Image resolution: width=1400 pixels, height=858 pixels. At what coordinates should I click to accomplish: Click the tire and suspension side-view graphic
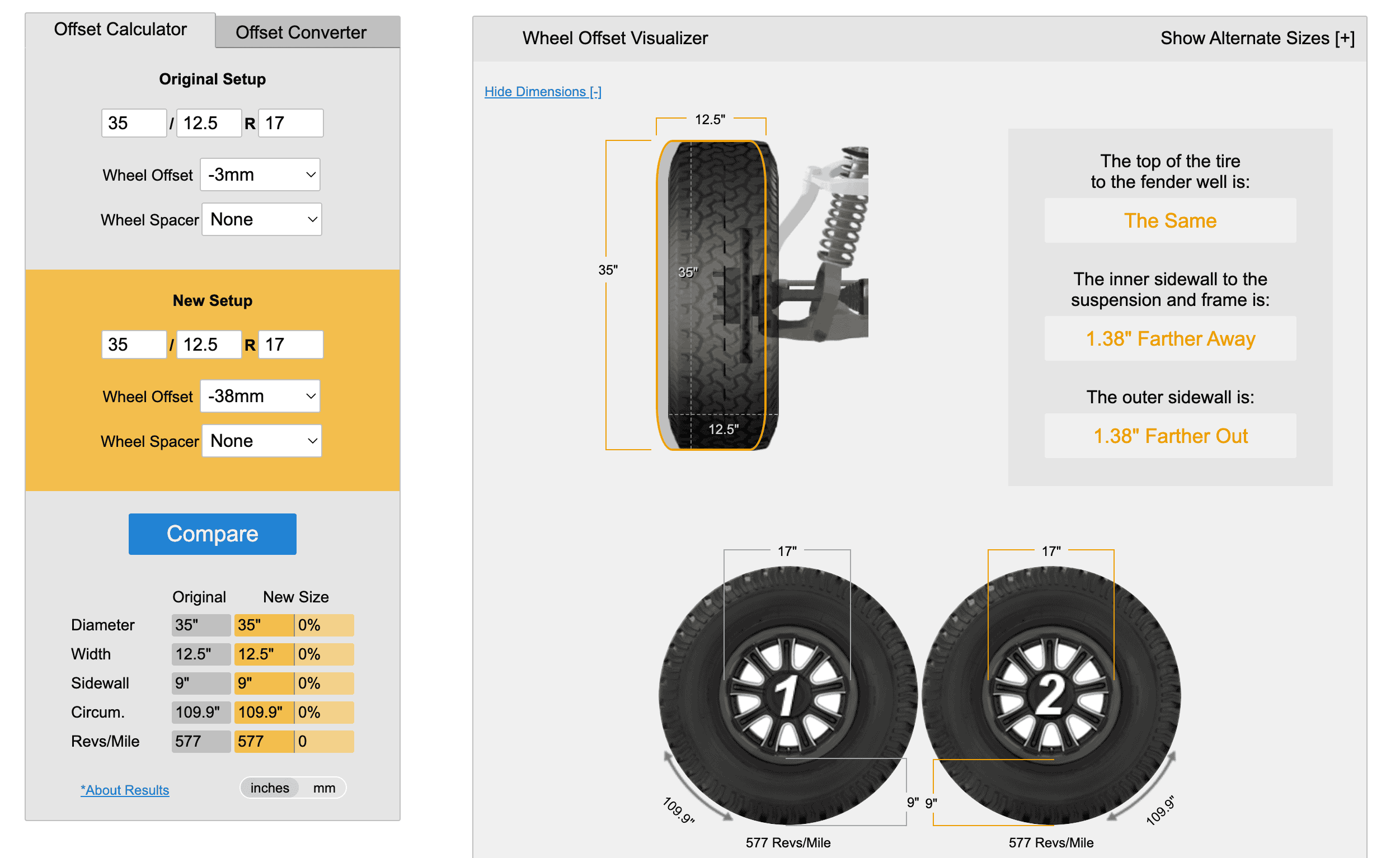point(762,295)
